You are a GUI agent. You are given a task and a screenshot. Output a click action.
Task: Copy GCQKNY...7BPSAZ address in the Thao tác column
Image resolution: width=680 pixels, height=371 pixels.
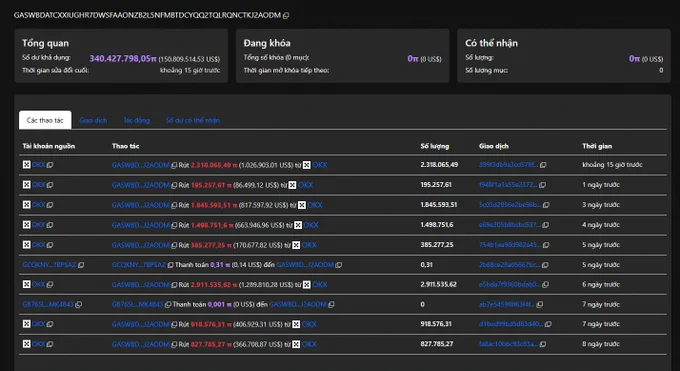click(170, 265)
